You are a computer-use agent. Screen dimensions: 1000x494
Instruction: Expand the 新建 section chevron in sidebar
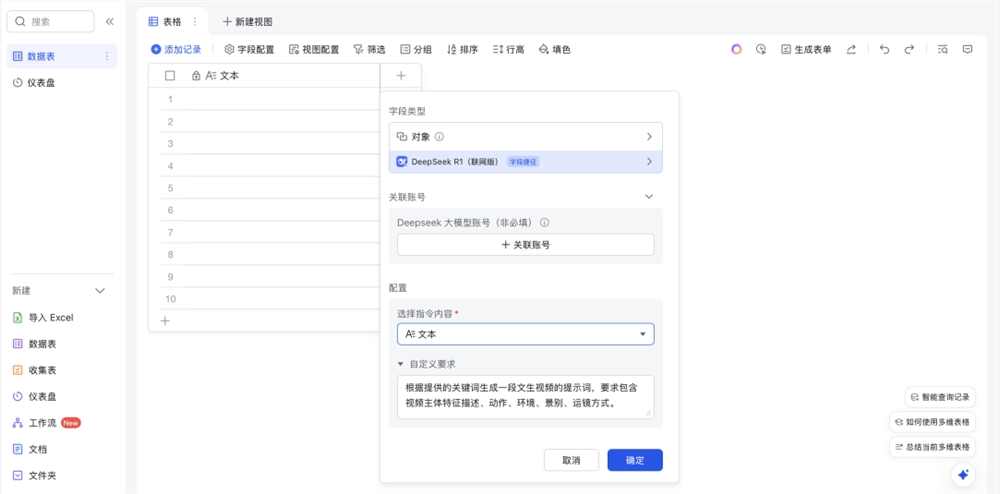[x=100, y=291]
